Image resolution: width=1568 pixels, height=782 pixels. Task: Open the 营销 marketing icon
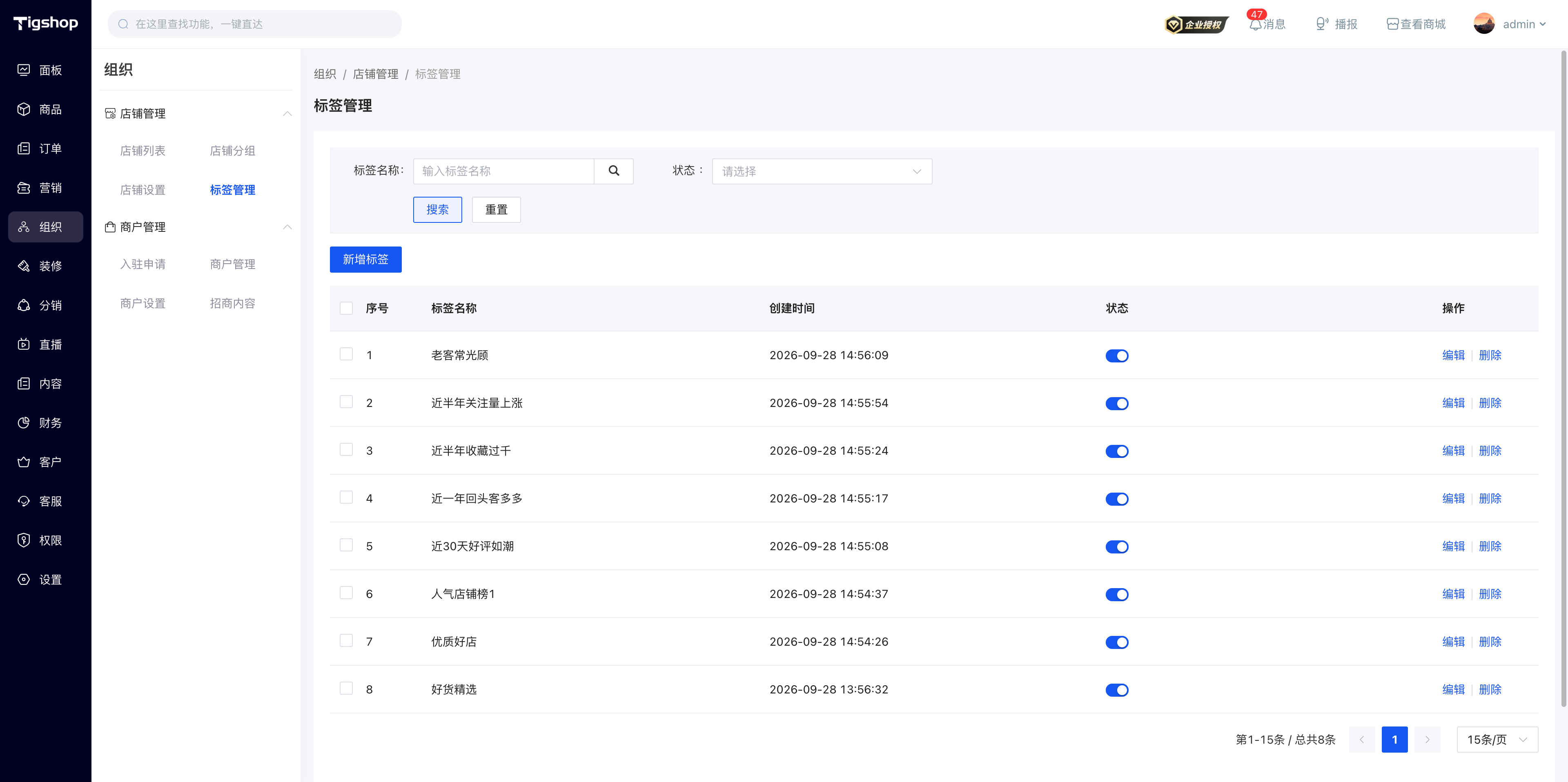point(24,188)
